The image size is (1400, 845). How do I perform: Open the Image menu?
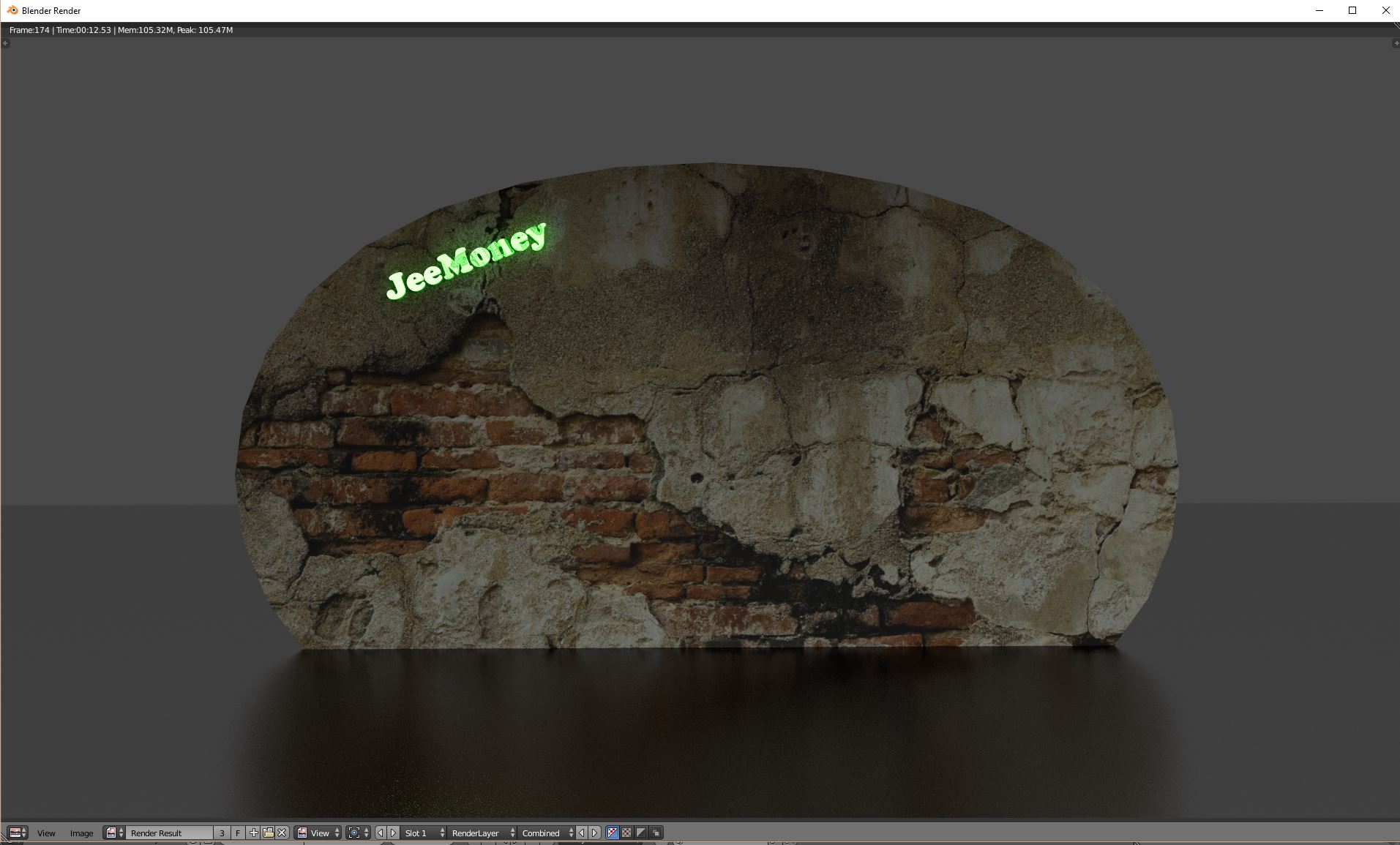point(81,833)
